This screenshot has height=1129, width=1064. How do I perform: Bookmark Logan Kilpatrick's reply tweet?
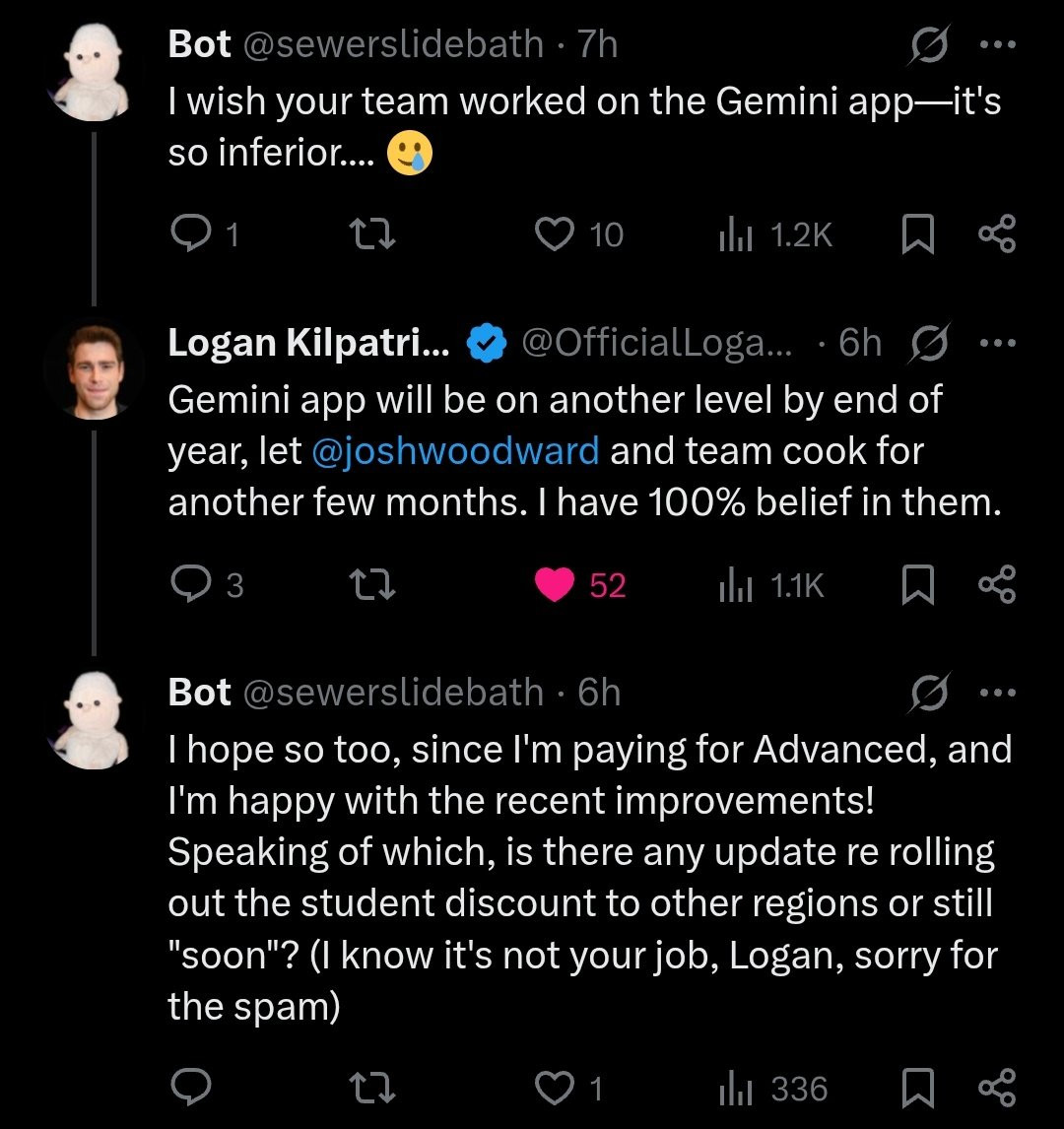point(918,586)
